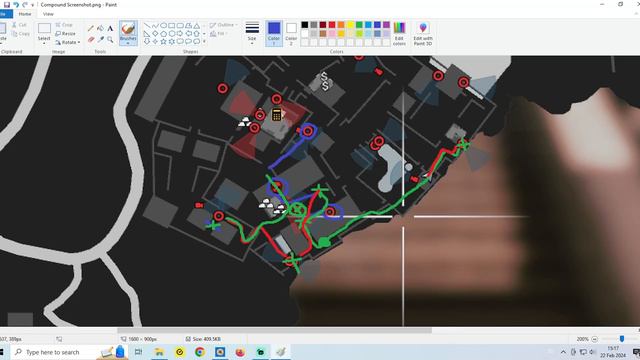Save the image with the floppy disk icon
Viewport: 640px width, 360px height.
(x=7, y=4)
